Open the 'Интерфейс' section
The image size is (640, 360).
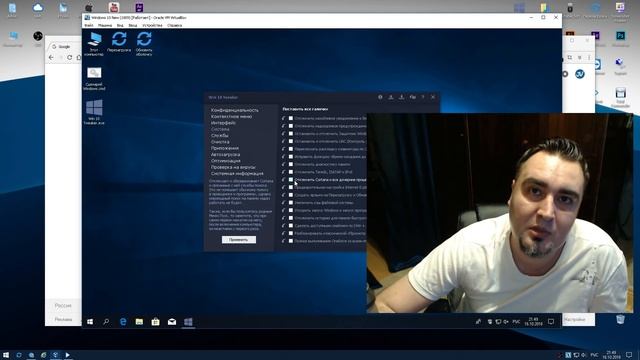[223, 123]
